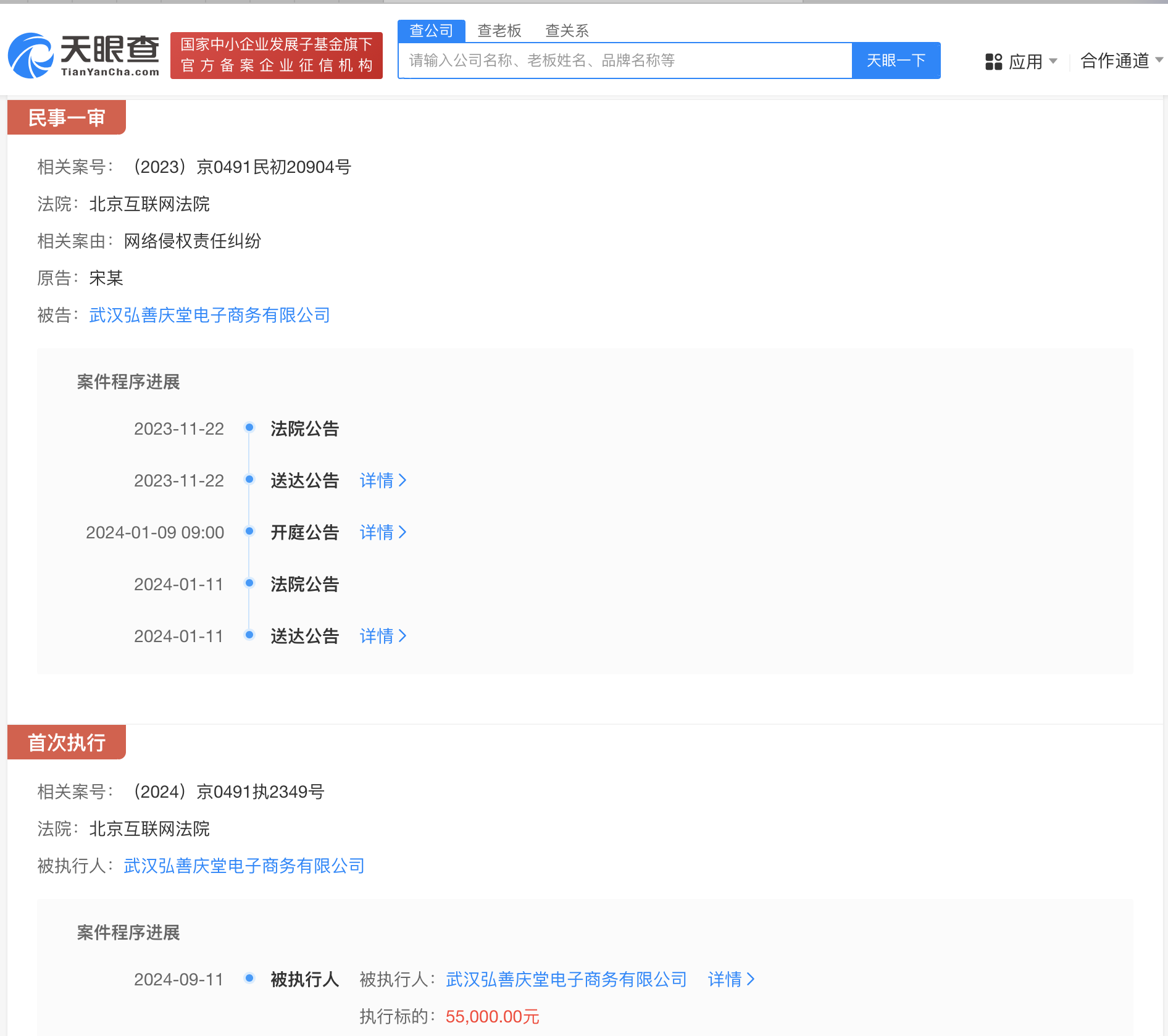Screen dimensions: 1168x1036
Task: Select the 查公司 tab
Action: 430,29
